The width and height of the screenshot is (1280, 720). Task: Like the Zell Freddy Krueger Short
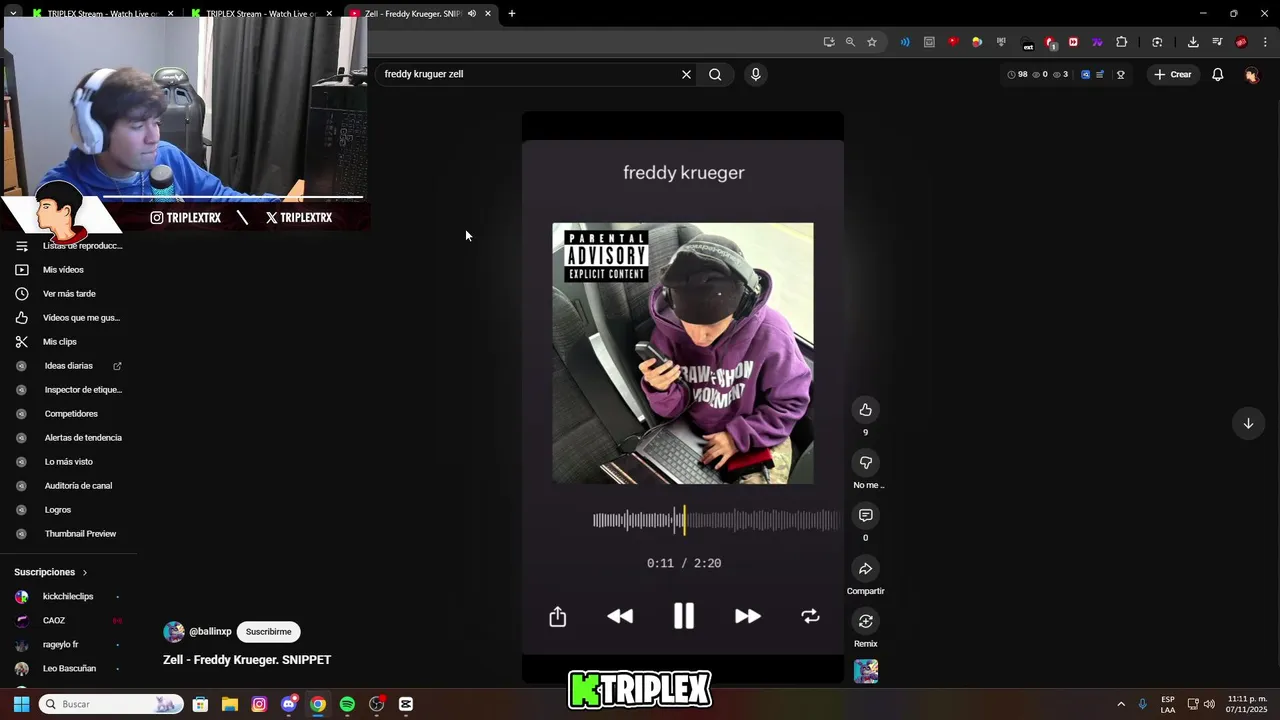pos(865,410)
